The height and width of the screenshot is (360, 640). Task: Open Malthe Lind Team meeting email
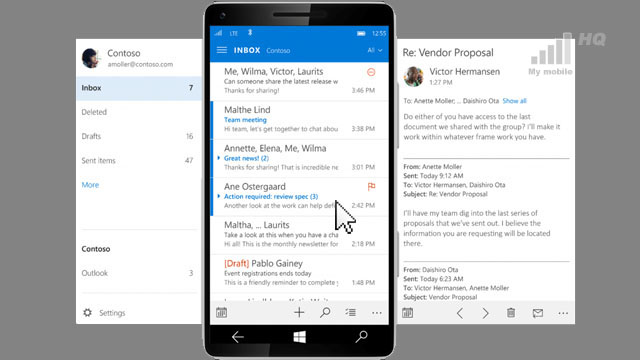299,120
